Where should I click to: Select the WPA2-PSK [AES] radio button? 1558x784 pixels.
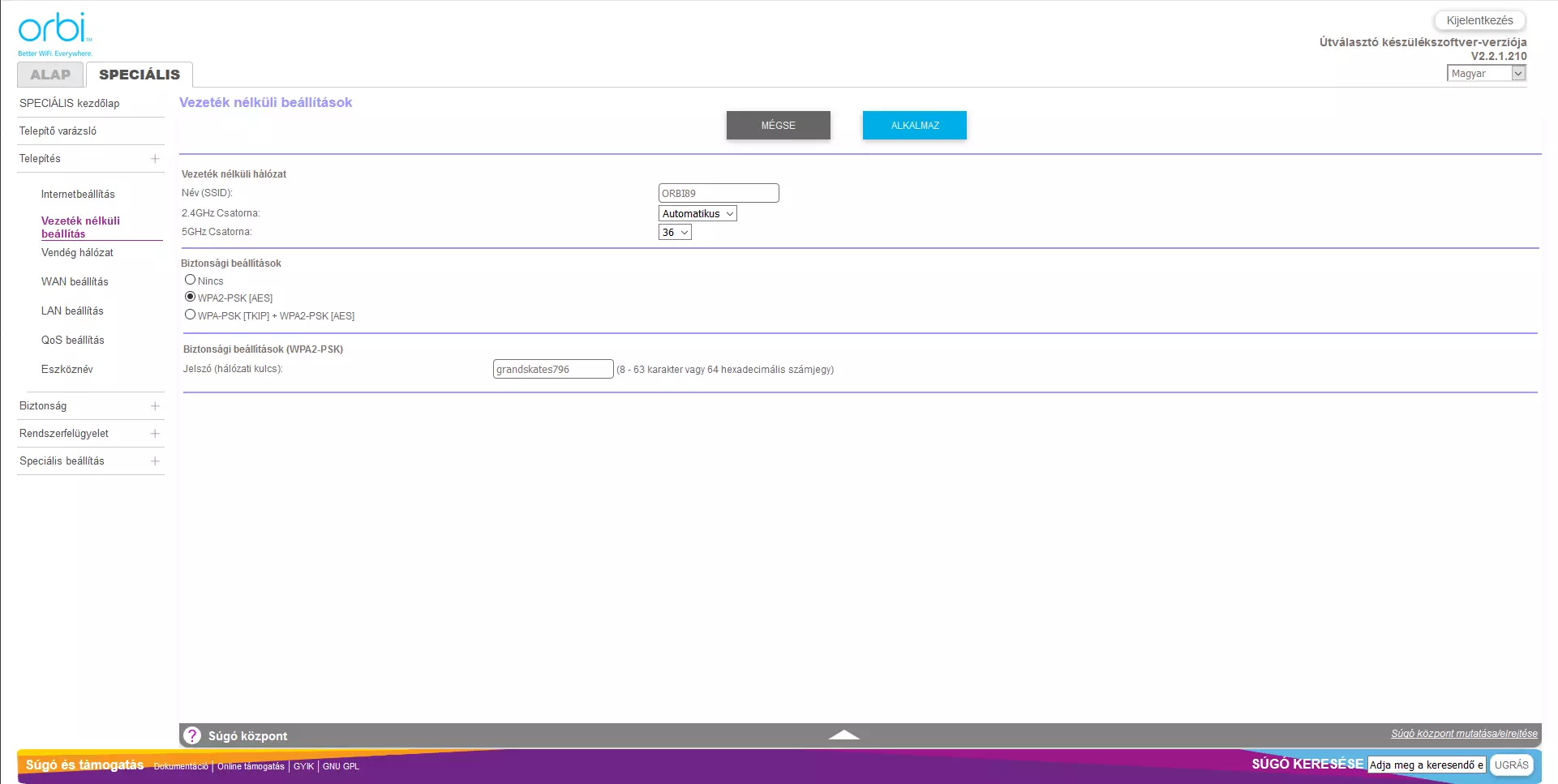pos(190,297)
